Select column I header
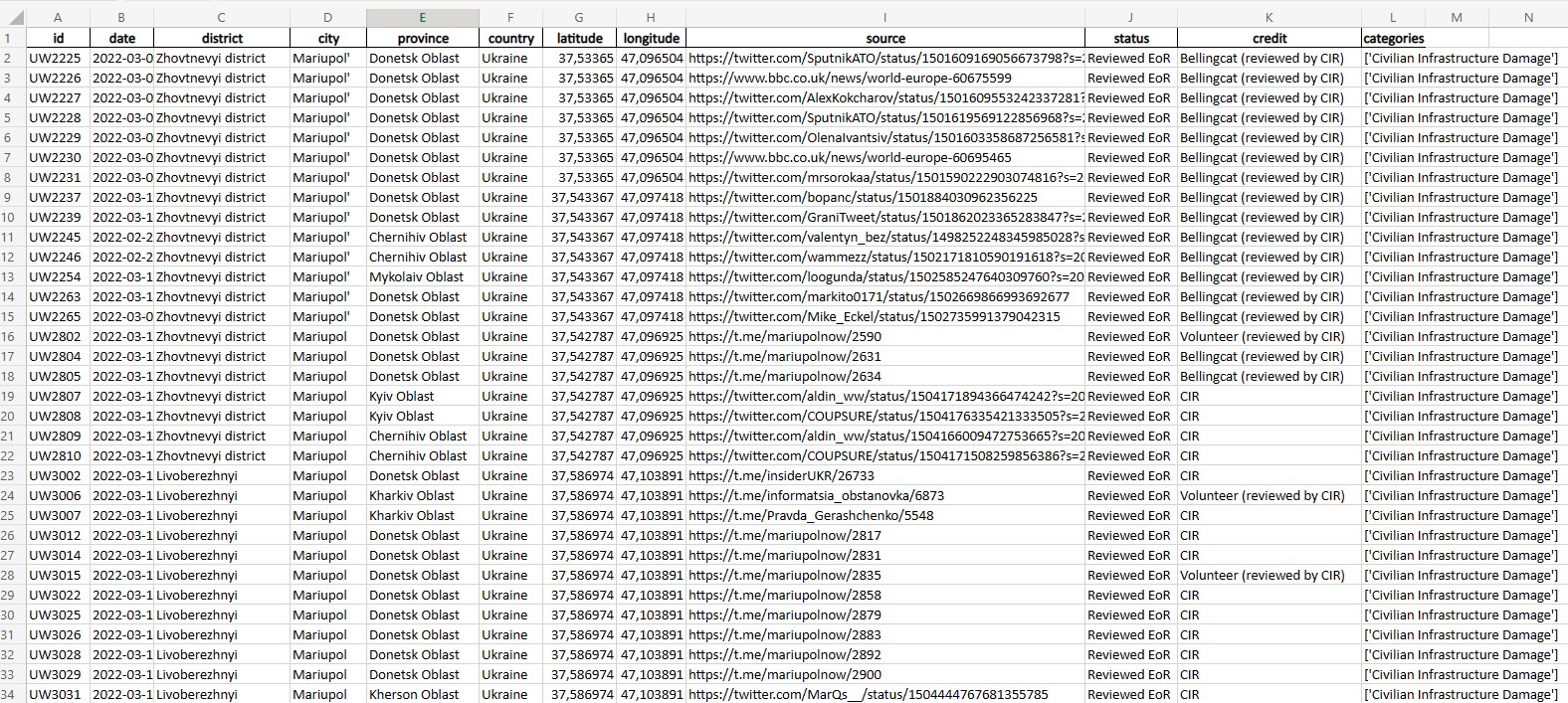This screenshot has width=1568, height=703. tap(885, 18)
